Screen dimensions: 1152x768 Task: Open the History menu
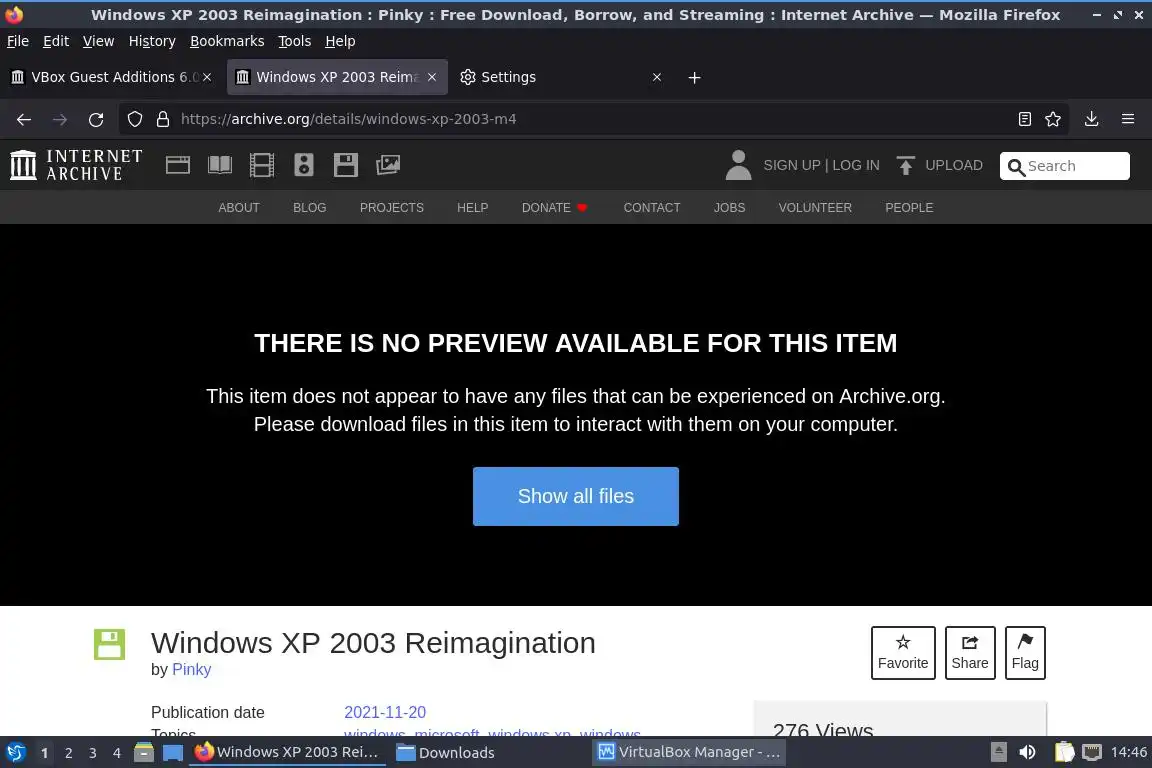tap(152, 41)
